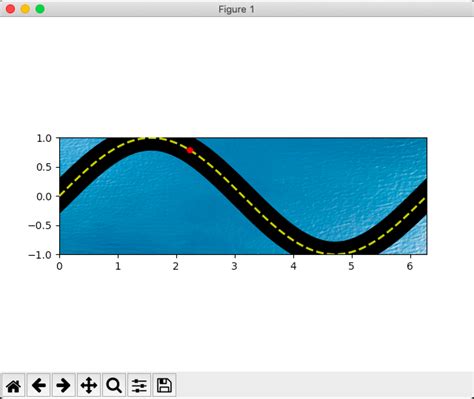Activate the zoom to rectangle magnifier

[x=114, y=386]
